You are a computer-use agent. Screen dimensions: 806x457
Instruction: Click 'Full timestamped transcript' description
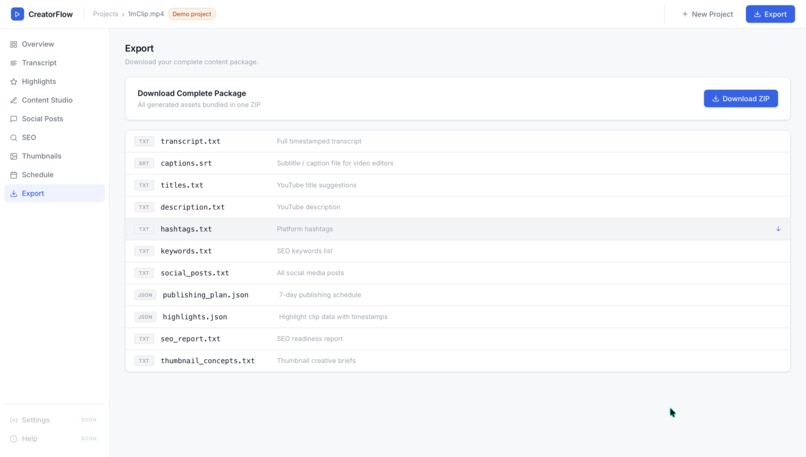pyautogui.click(x=319, y=141)
